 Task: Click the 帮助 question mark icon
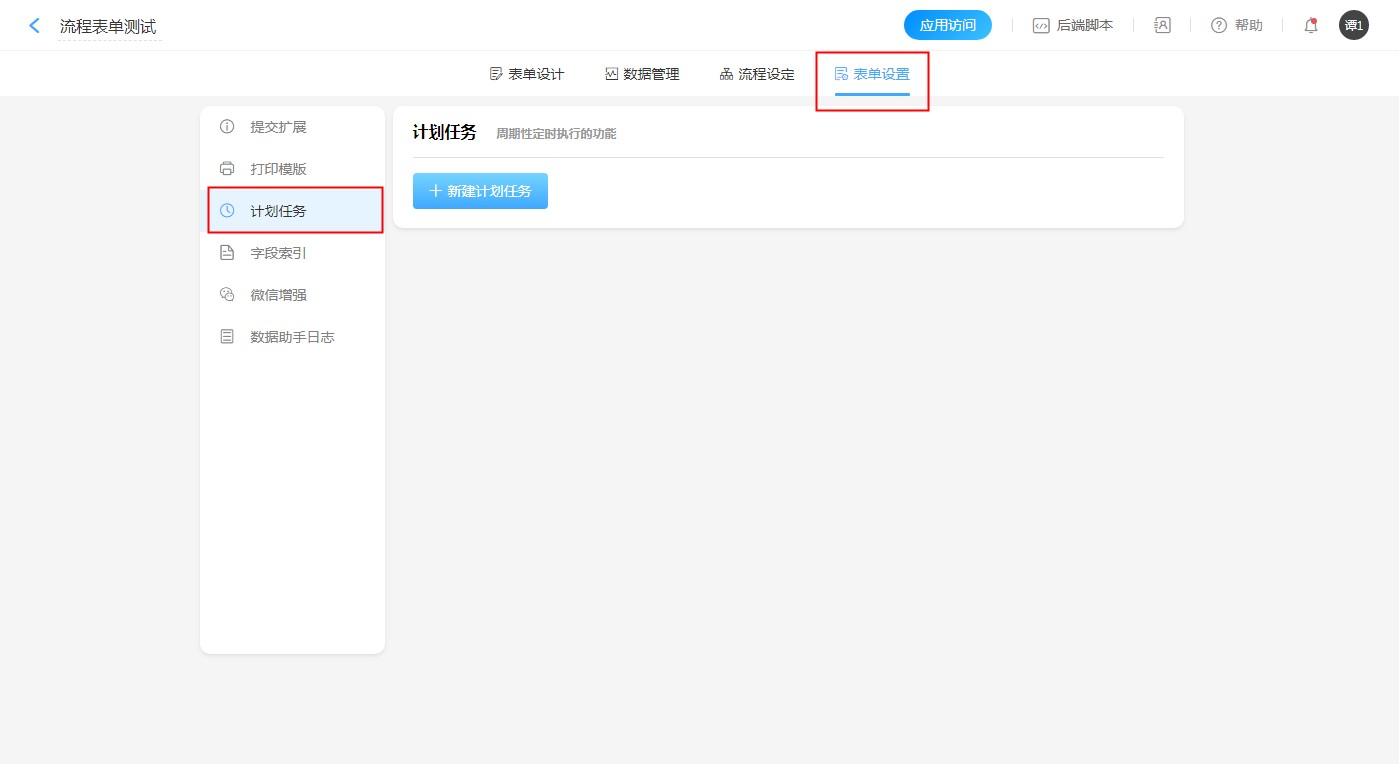pos(1218,26)
